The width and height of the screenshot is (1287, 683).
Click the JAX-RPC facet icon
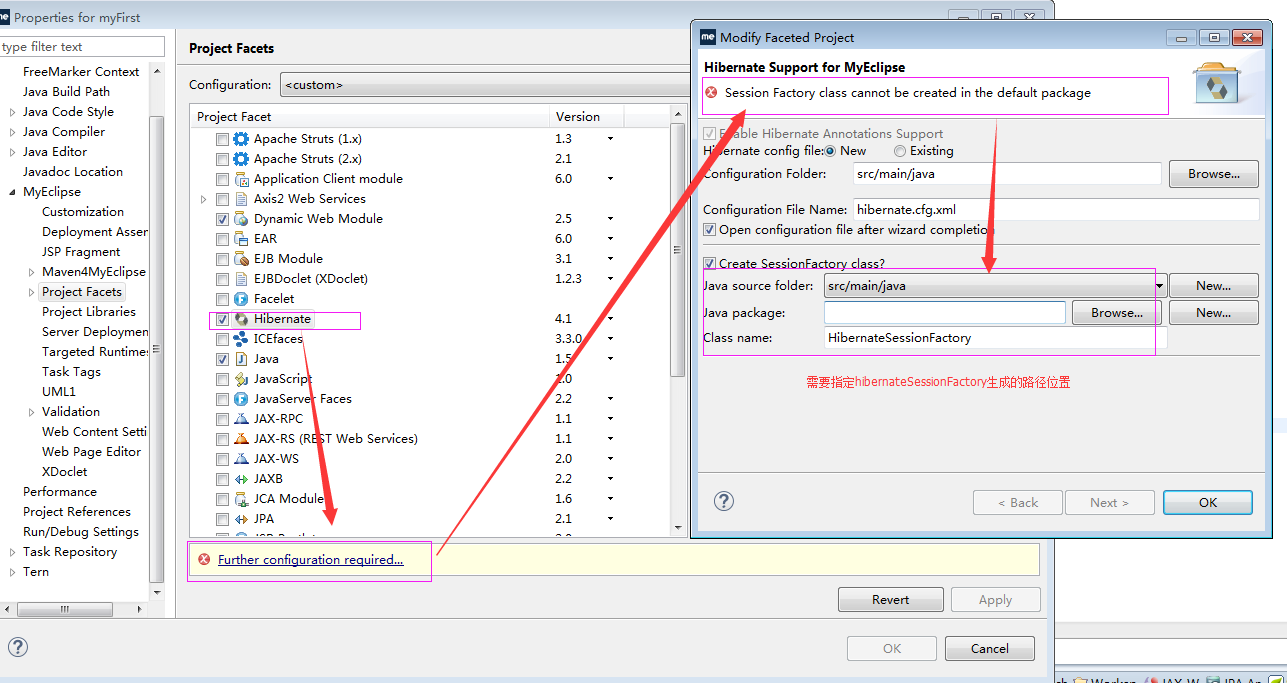(241, 419)
